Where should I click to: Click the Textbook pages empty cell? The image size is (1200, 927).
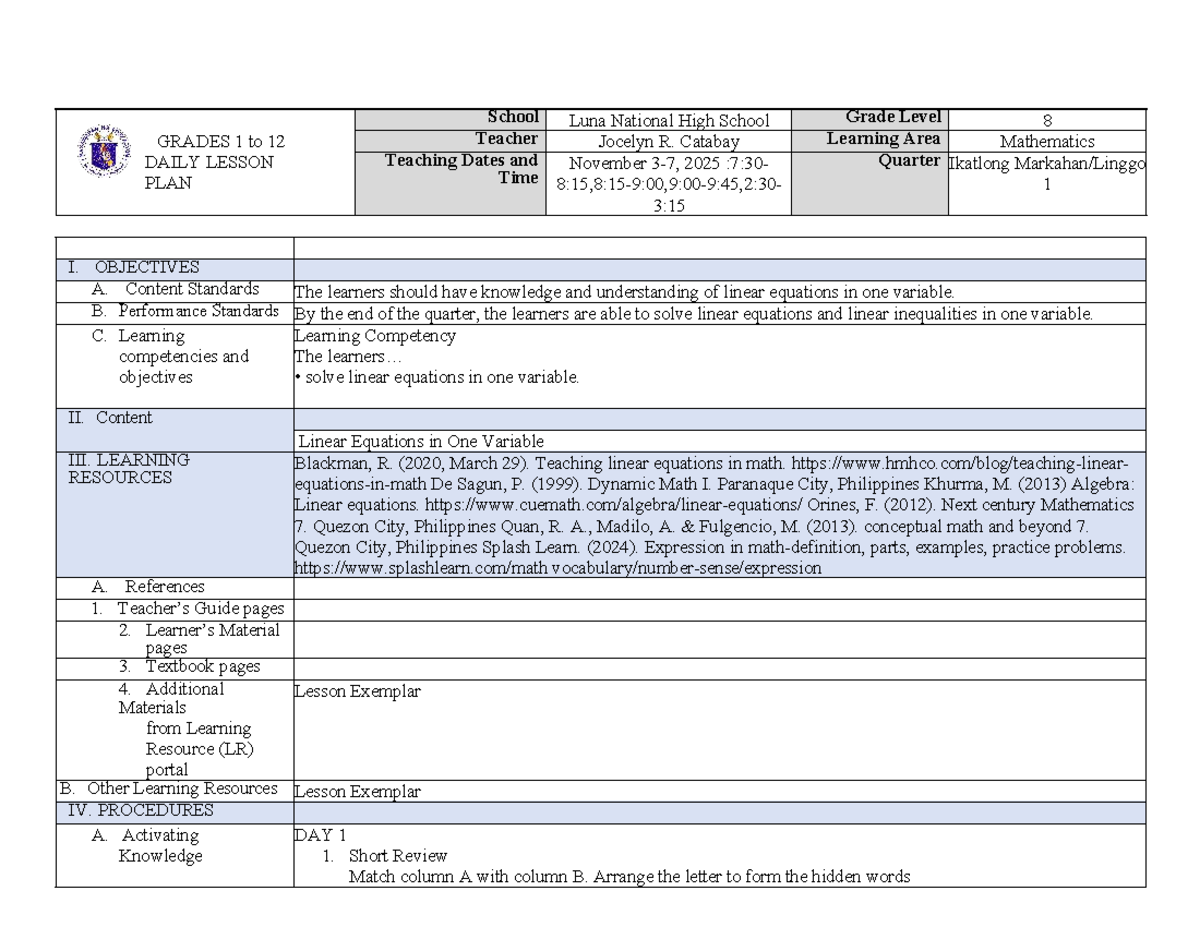[x=718, y=668]
